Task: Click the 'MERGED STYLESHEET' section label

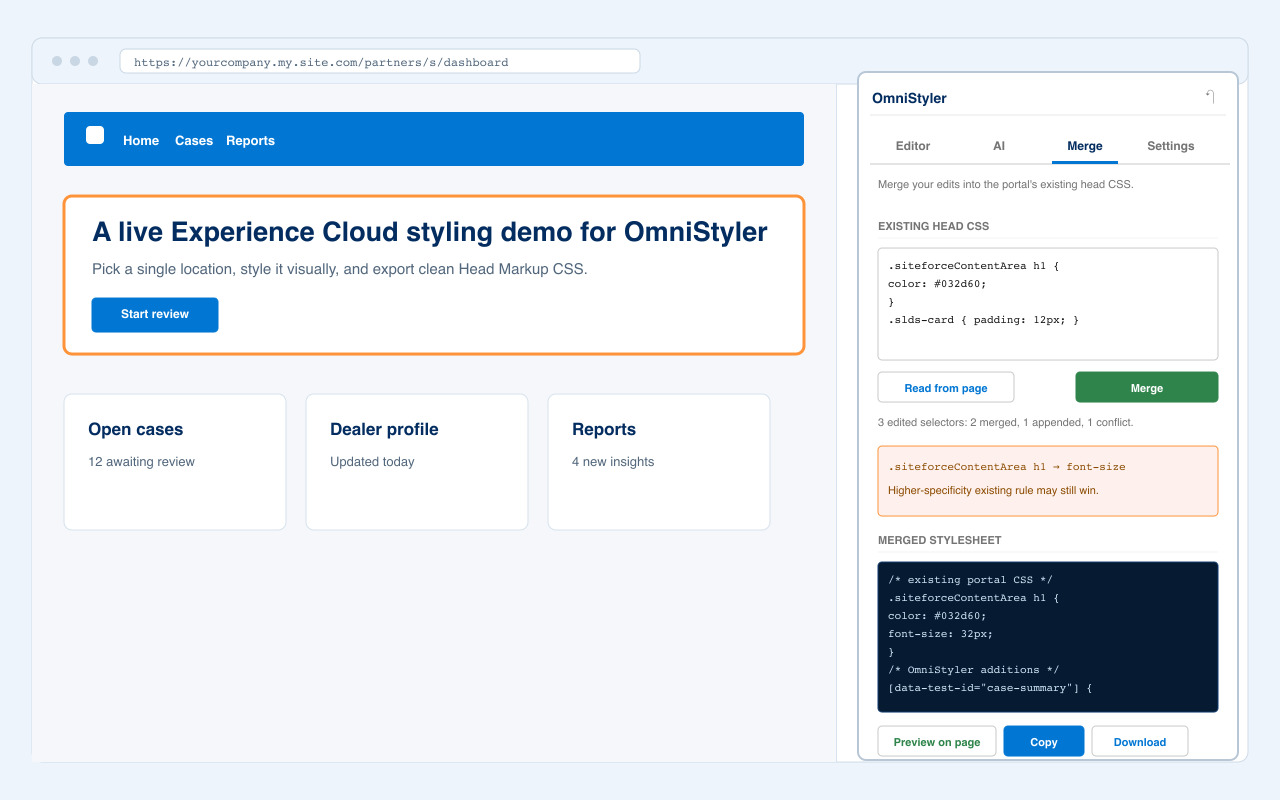Action: pos(939,540)
